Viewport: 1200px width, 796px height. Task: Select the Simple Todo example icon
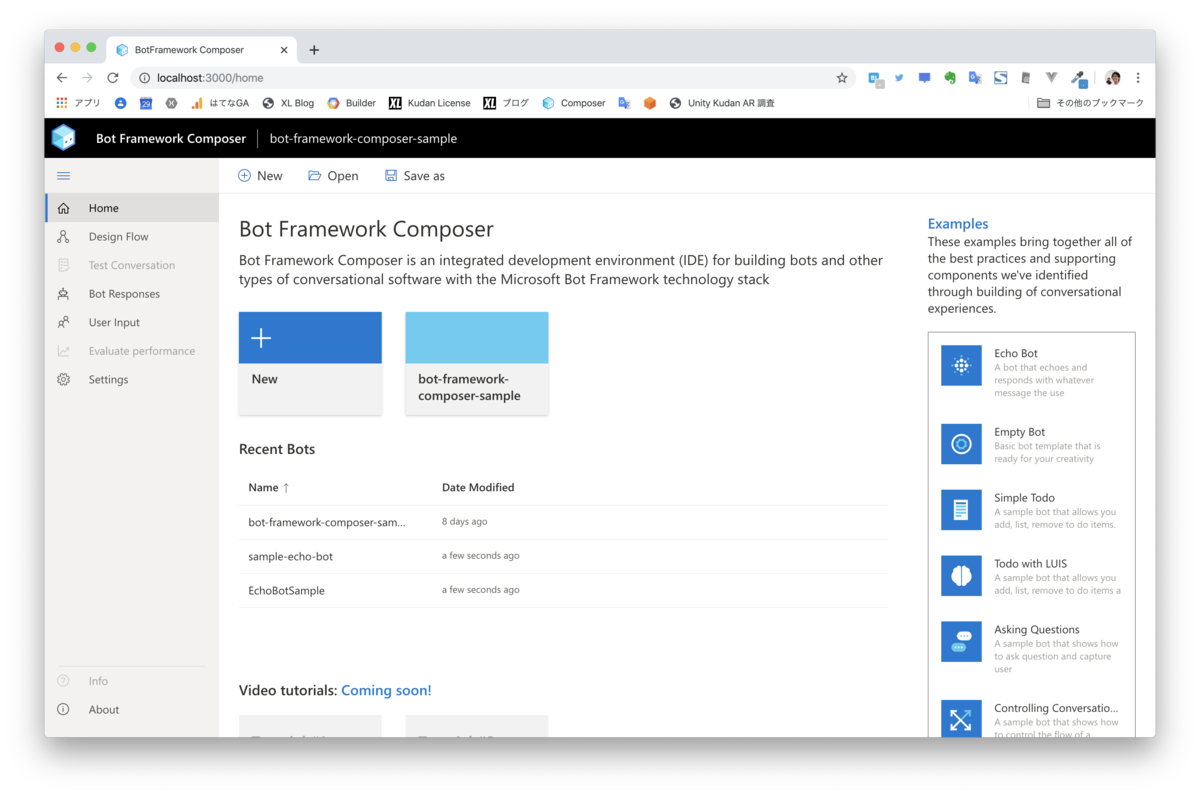click(x=961, y=510)
